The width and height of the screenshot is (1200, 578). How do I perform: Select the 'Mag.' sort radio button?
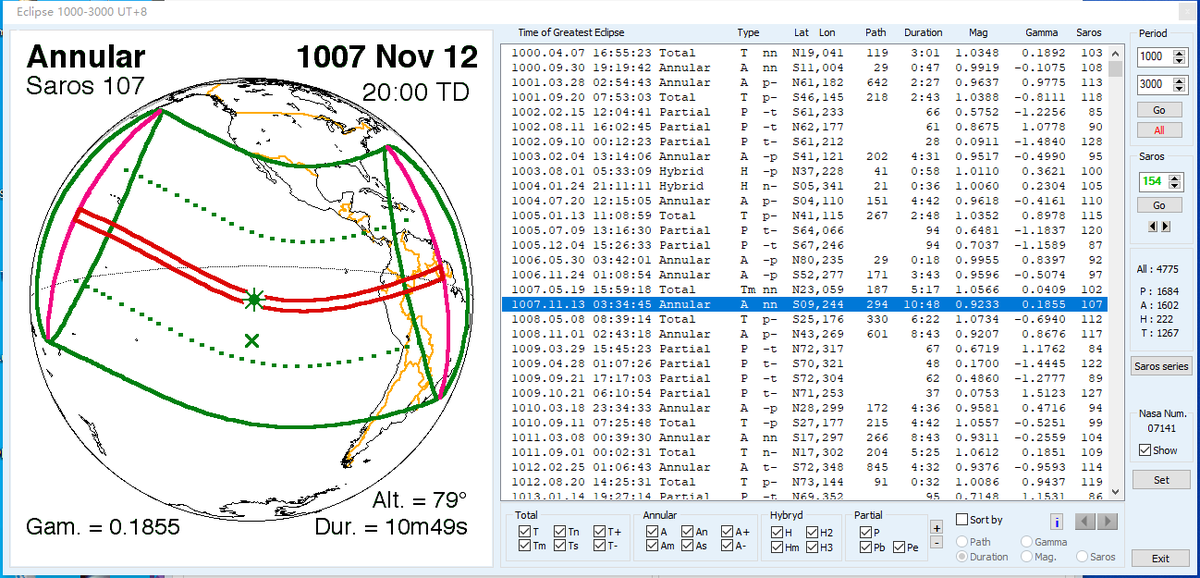[x=1027, y=556]
